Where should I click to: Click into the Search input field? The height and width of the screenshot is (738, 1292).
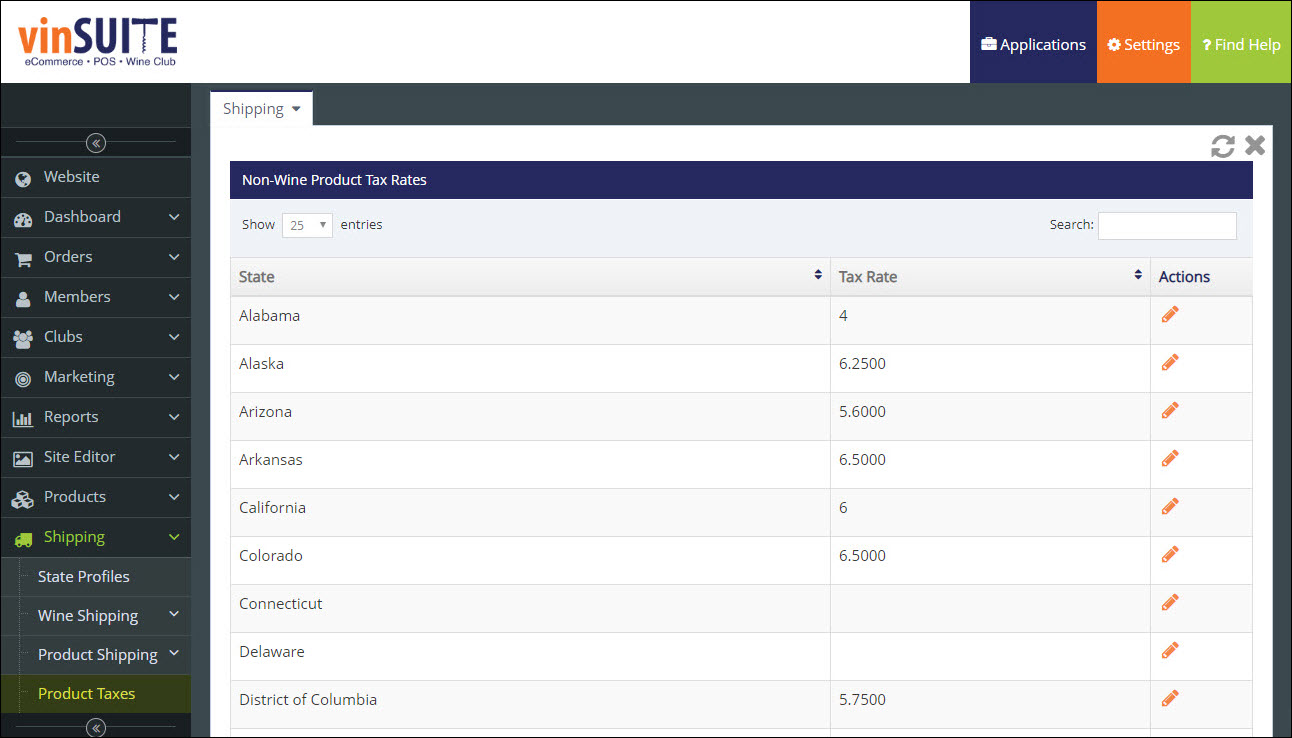click(1167, 226)
